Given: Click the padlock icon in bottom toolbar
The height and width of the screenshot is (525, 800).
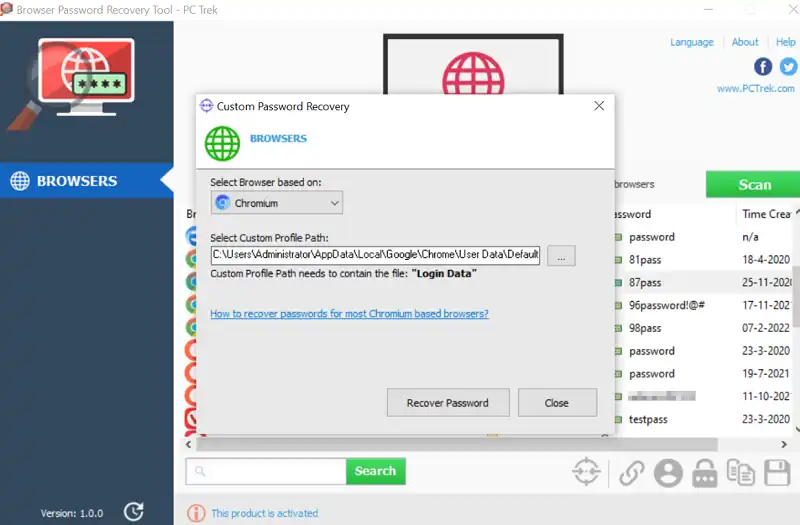Looking at the screenshot, I should (x=705, y=472).
